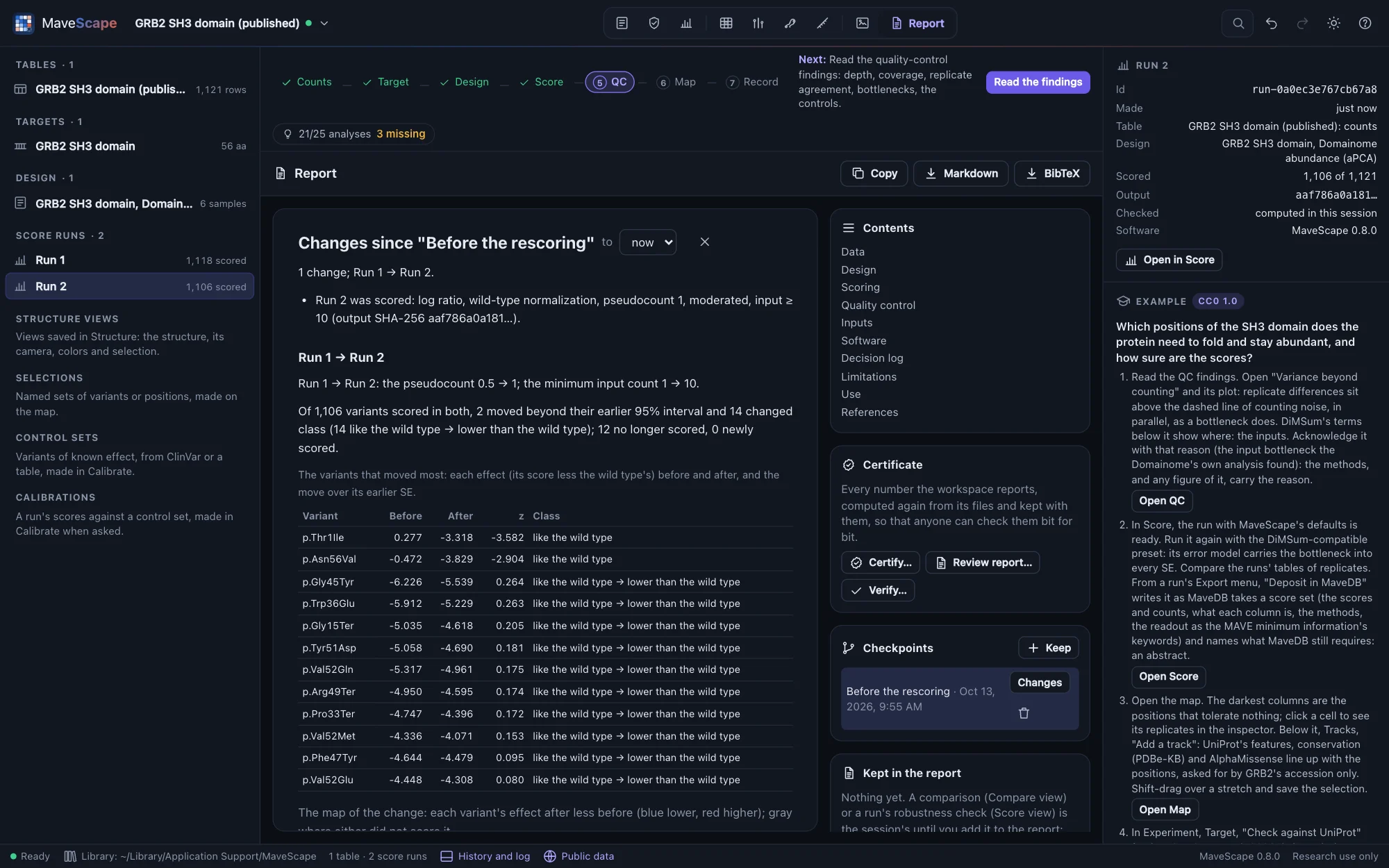Click the 'Read the findings' button
This screenshot has height=868, width=1389.
1038,82
